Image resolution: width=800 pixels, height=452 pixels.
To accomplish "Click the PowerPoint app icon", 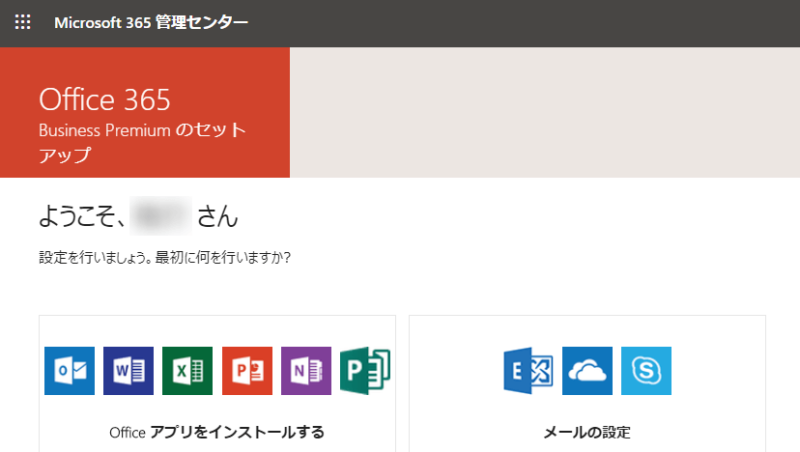I will click(247, 371).
